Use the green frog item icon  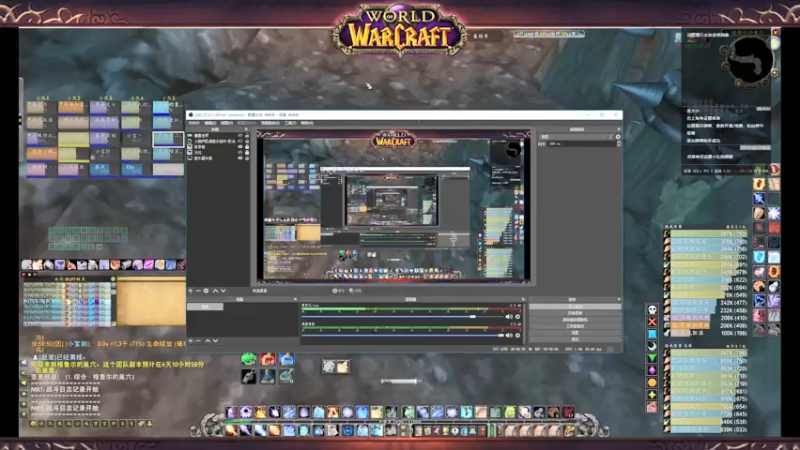point(248,359)
